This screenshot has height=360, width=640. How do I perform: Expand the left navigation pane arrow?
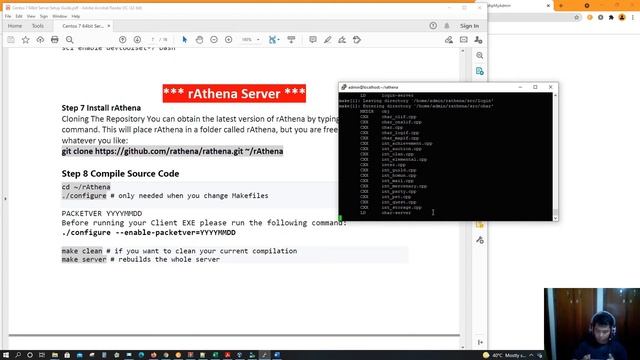(x=5, y=199)
